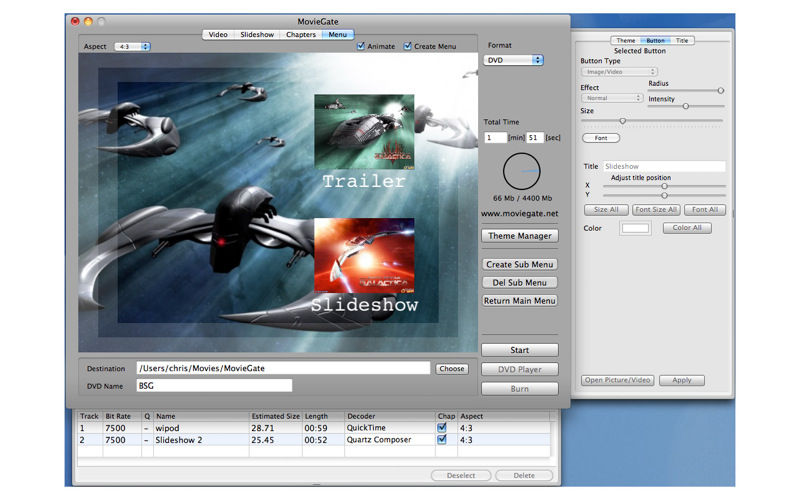Click the Start button
This screenshot has height=500, width=800.
tap(520, 350)
